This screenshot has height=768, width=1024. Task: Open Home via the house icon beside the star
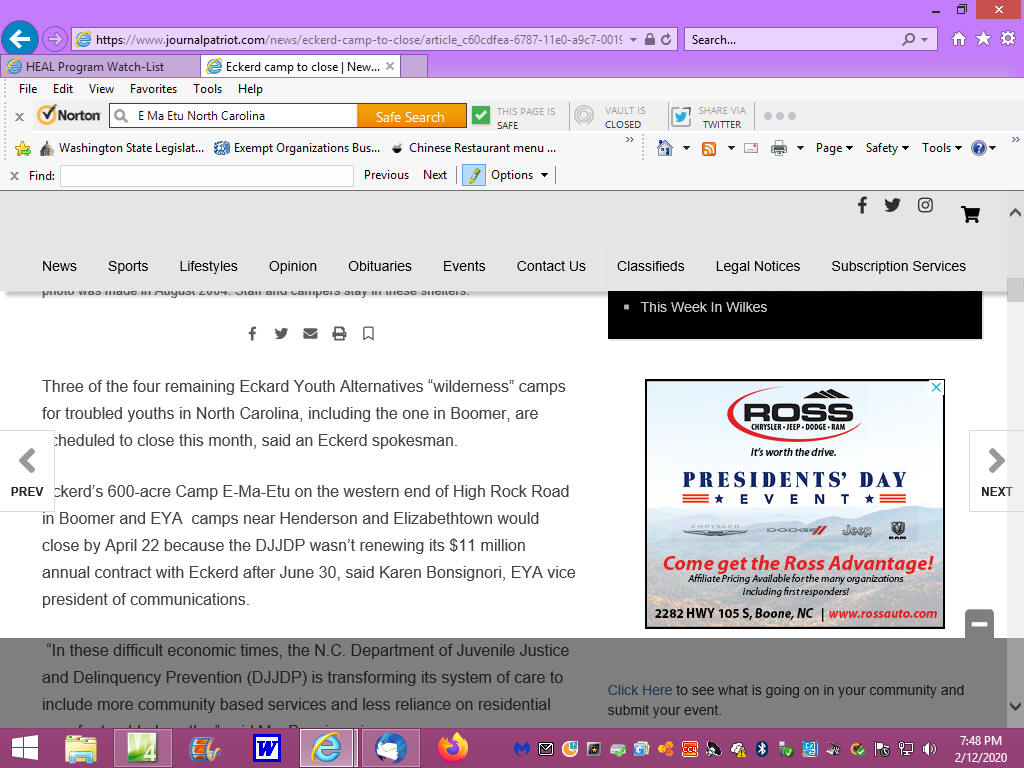[959, 39]
